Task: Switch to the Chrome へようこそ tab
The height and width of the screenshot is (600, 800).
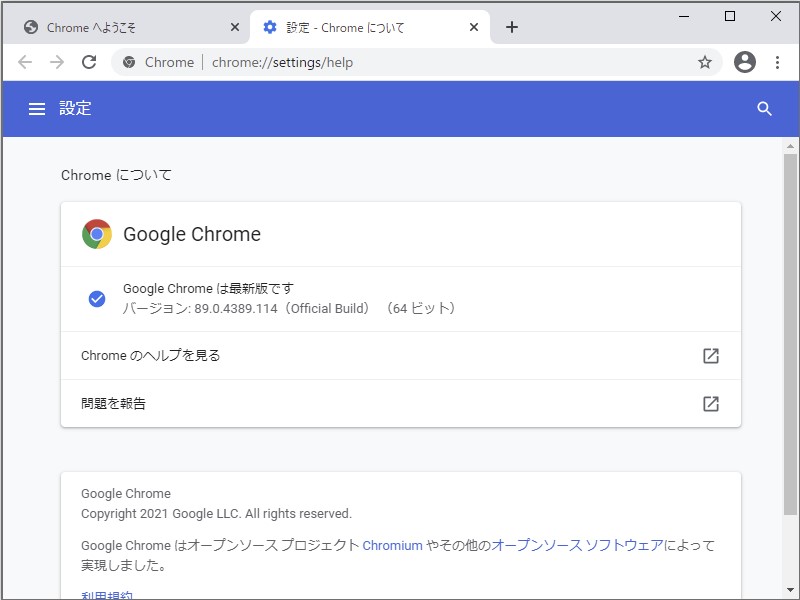Action: (x=120, y=27)
